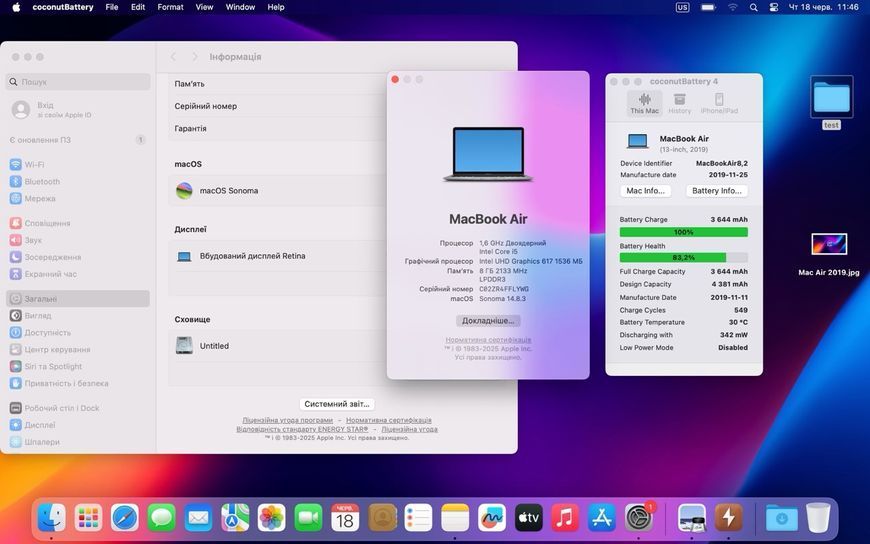Open Wi-Fi status in menu bar
The width and height of the screenshot is (870, 544).
tap(732, 7)
